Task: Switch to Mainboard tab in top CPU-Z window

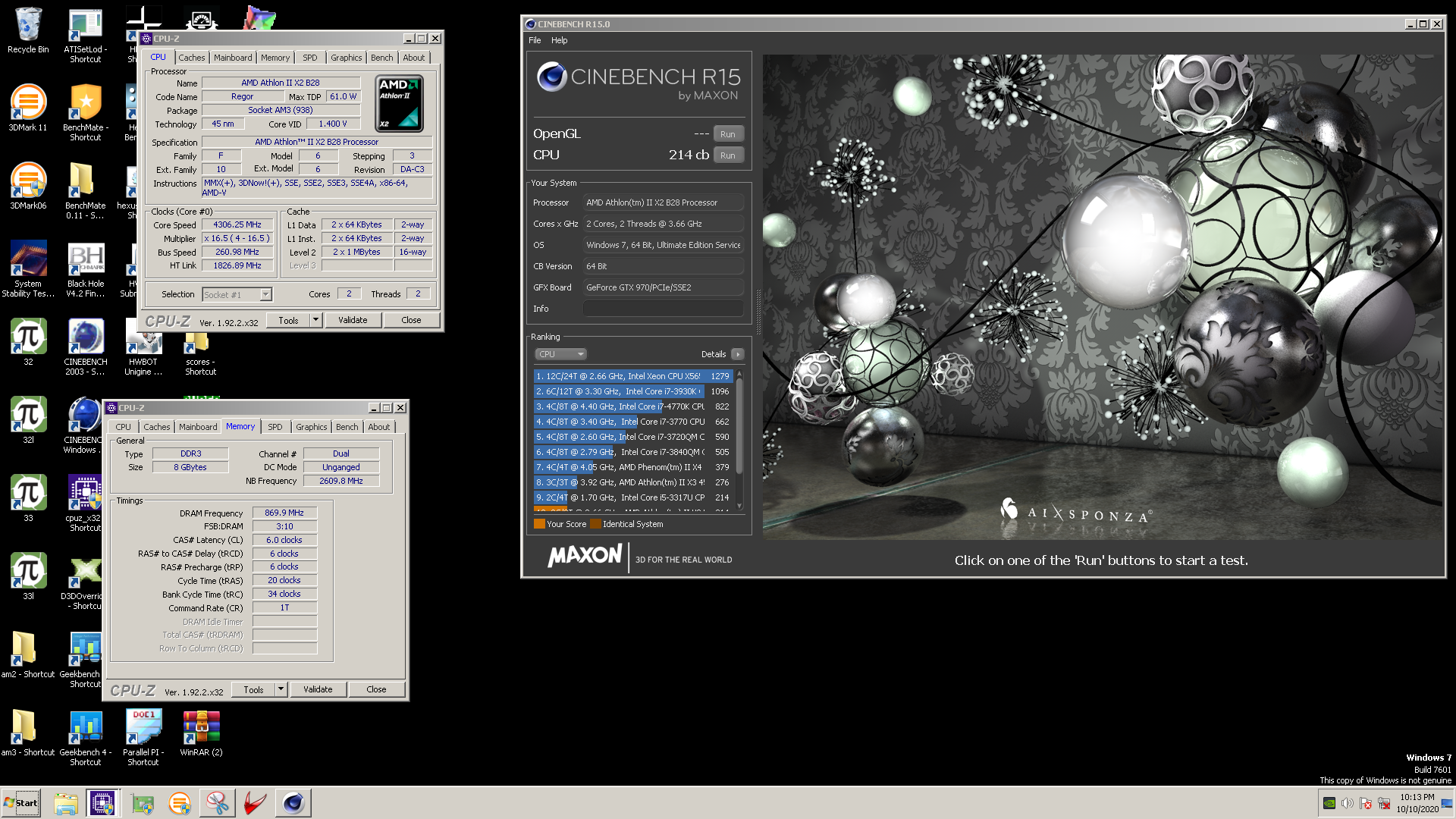Action: 232,58
